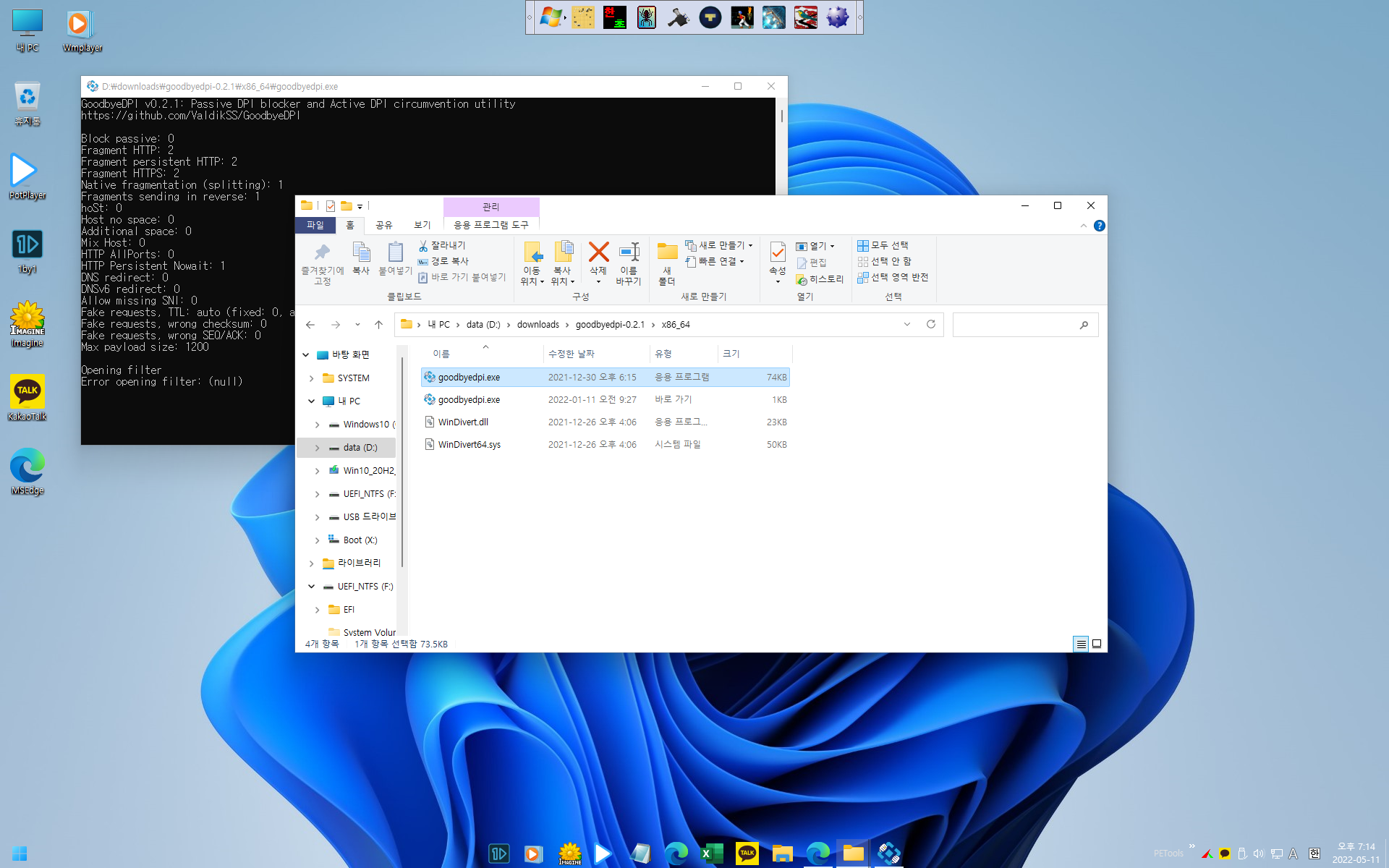Open the New item (새로 만들기) dropdown
The width and height of the screenshot is (1389, 868).
[719, 246]
